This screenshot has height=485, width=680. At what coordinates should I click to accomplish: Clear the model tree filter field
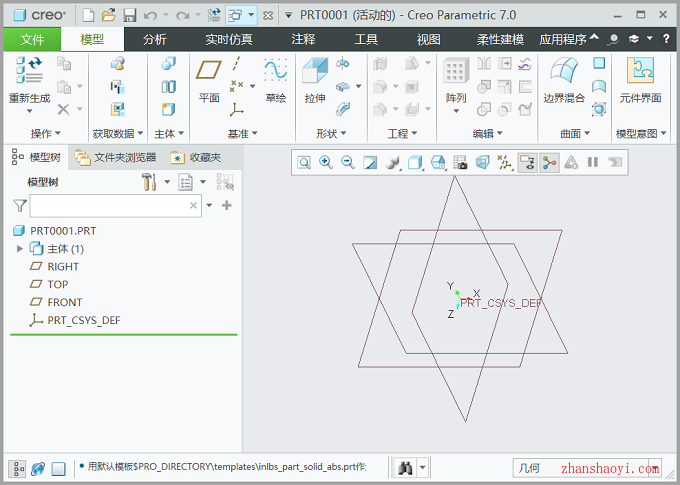193,206
